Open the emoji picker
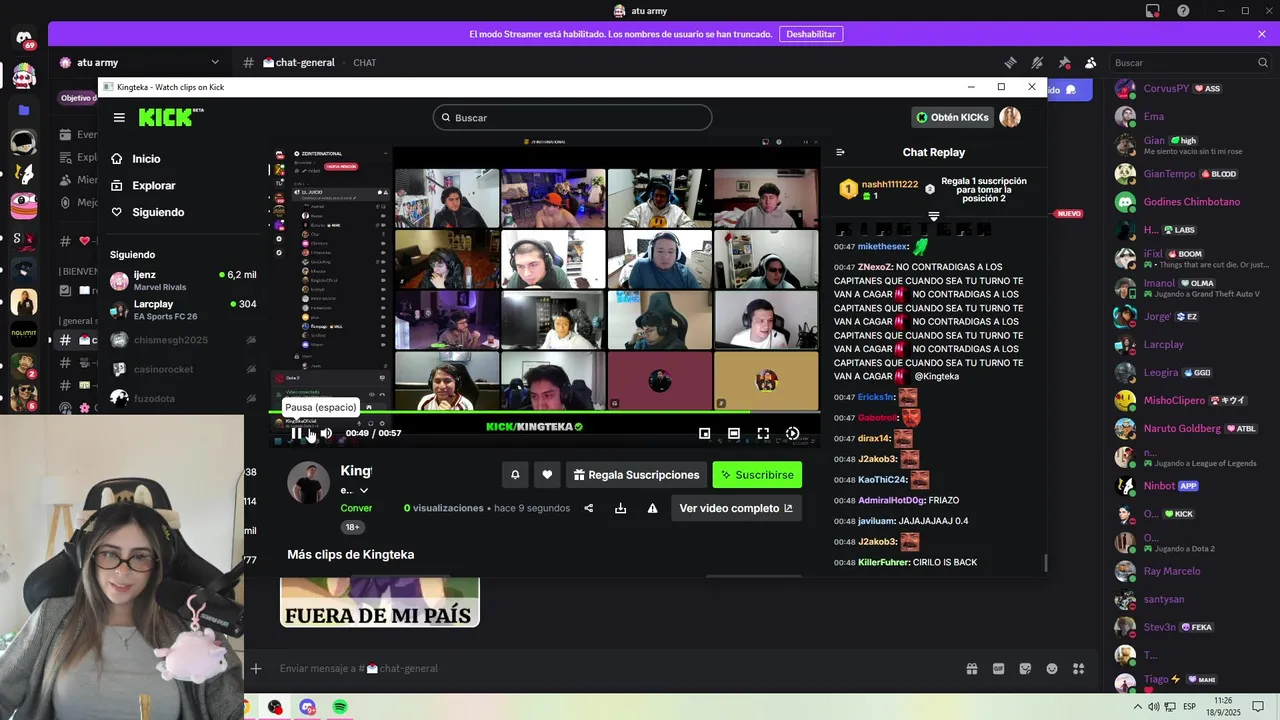The image size is (1280, 720). (x=1052, y=669)
